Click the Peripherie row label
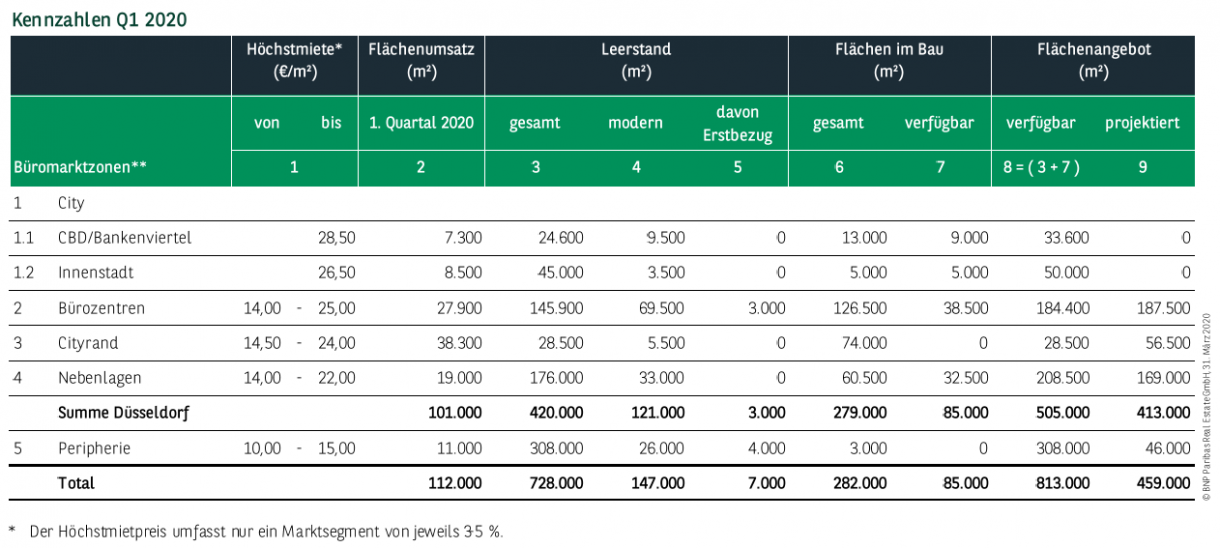Image resolution: width=1220 pixels, height=548 pixels. click(x=94, y=448)
